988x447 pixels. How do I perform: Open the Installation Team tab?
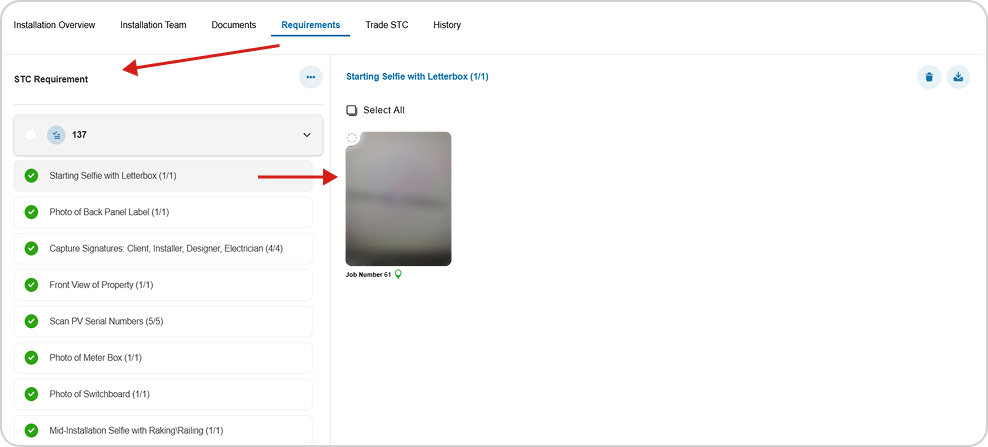pos(153,25)
